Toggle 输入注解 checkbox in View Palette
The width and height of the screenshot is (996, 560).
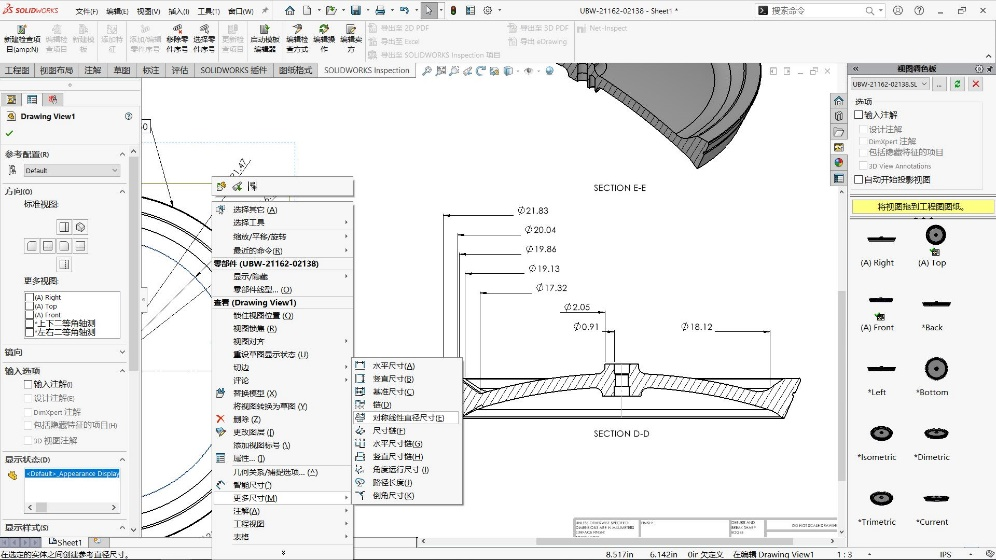pos(859,115)
